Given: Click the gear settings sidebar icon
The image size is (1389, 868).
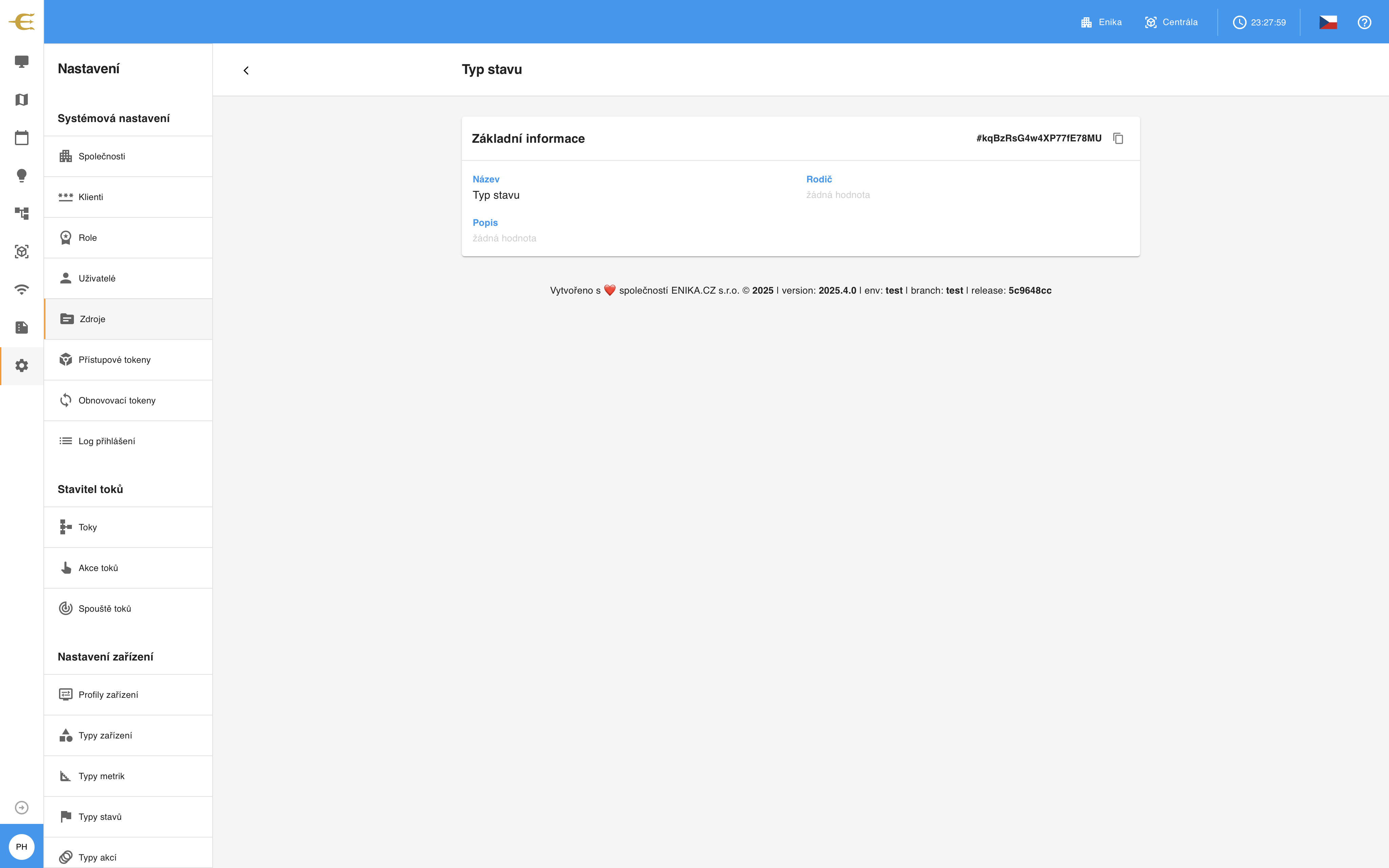Looking at the screenshot, I should tap(22, 366).
